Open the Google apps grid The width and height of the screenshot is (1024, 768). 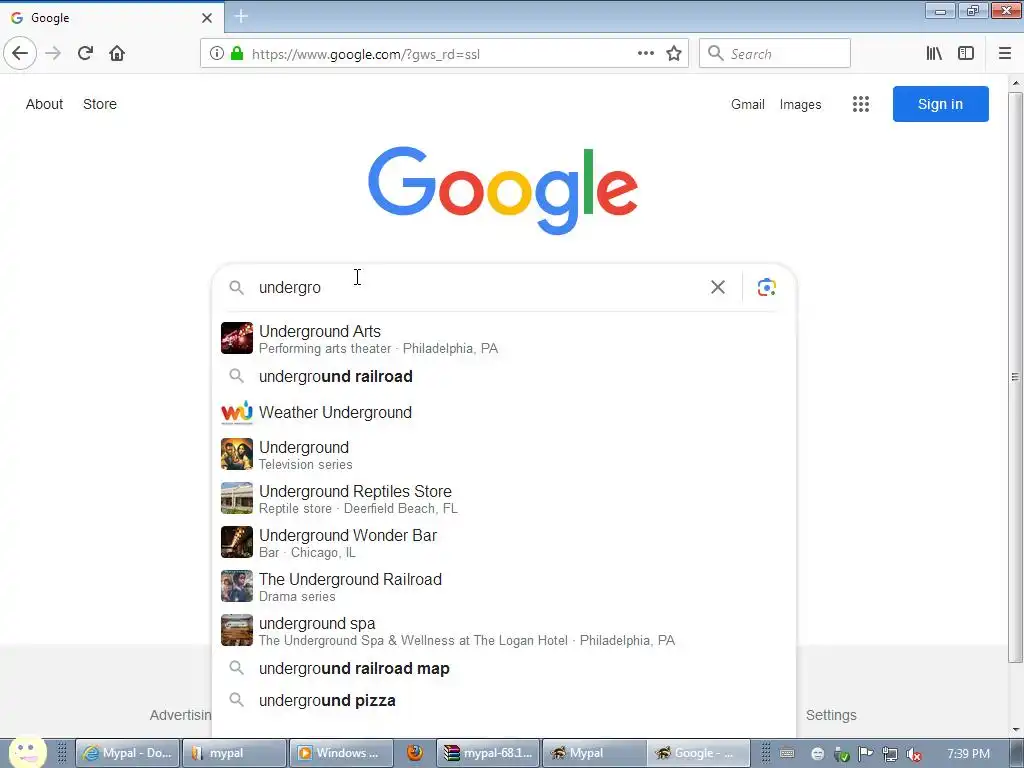click(861, 104)
